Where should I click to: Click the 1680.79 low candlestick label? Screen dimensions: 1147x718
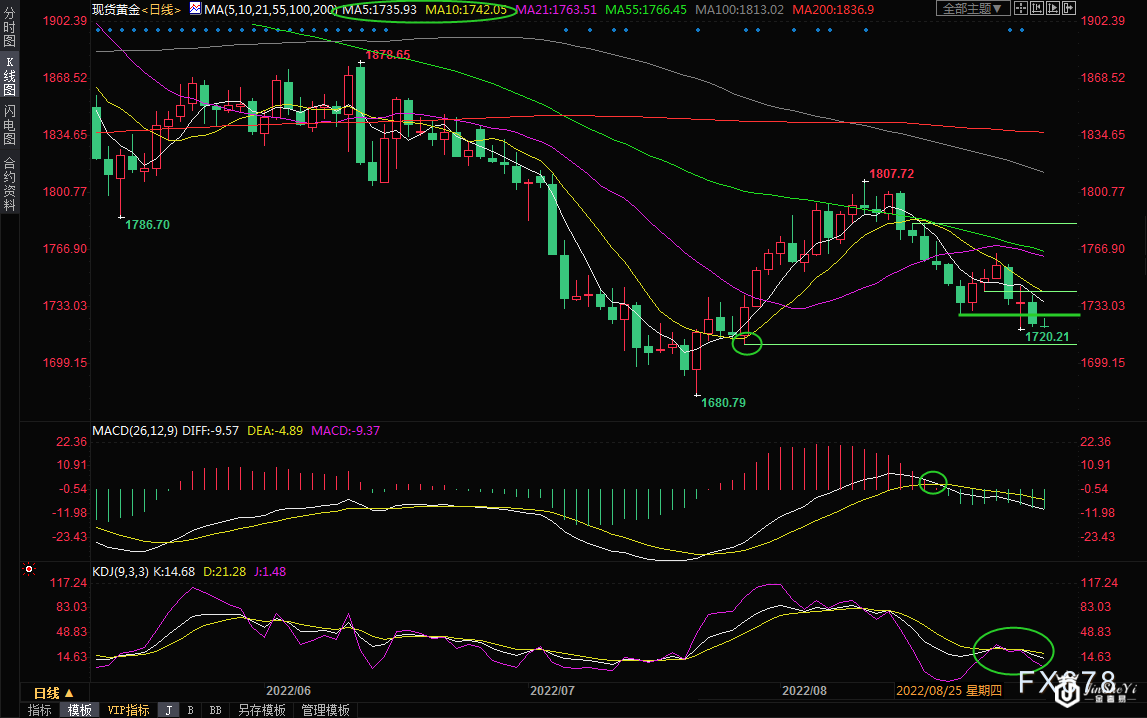coord(722,402)
